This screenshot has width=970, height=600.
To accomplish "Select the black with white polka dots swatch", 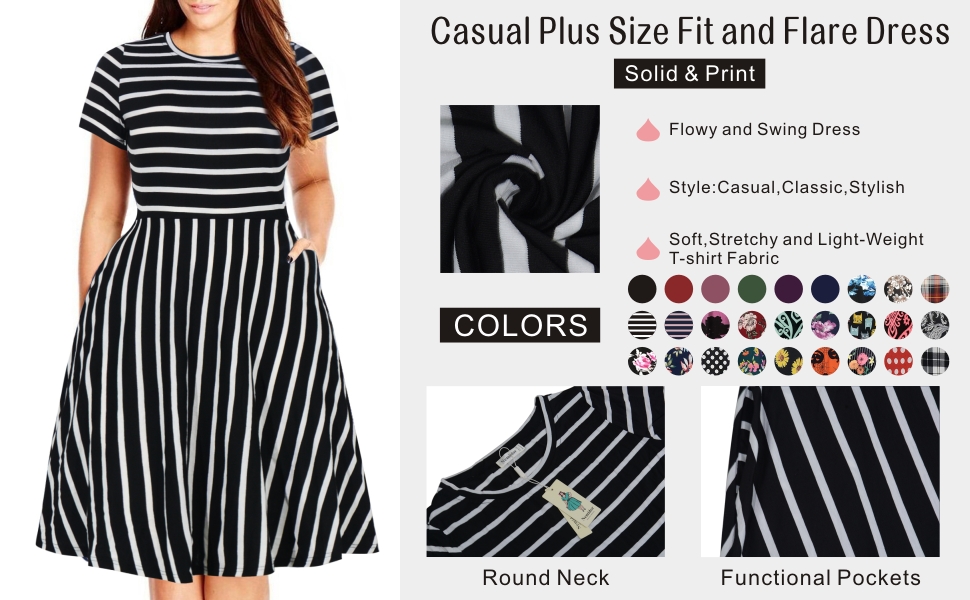I will click(x=715, y=361).
